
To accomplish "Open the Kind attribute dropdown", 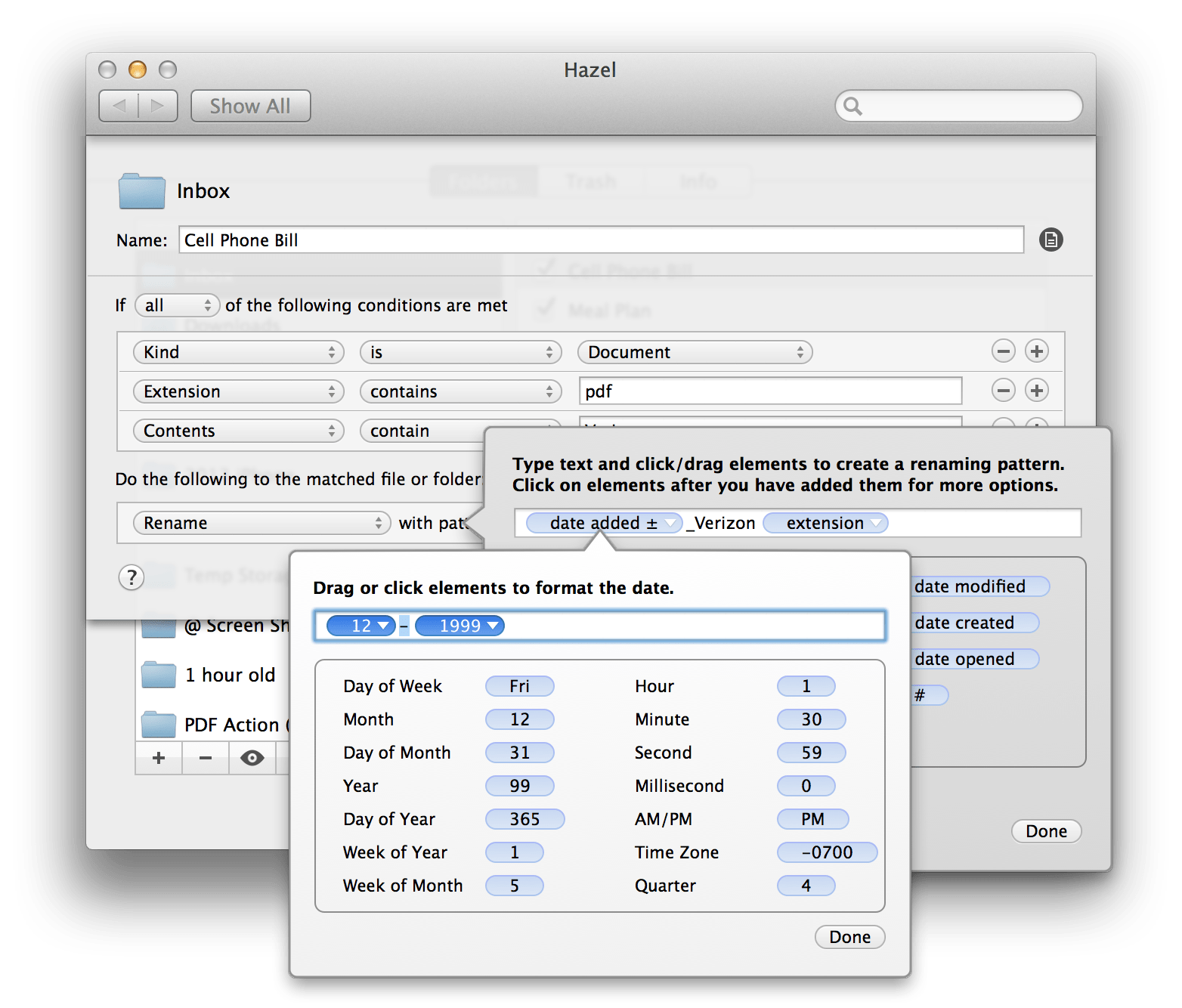I will point(238,352).
